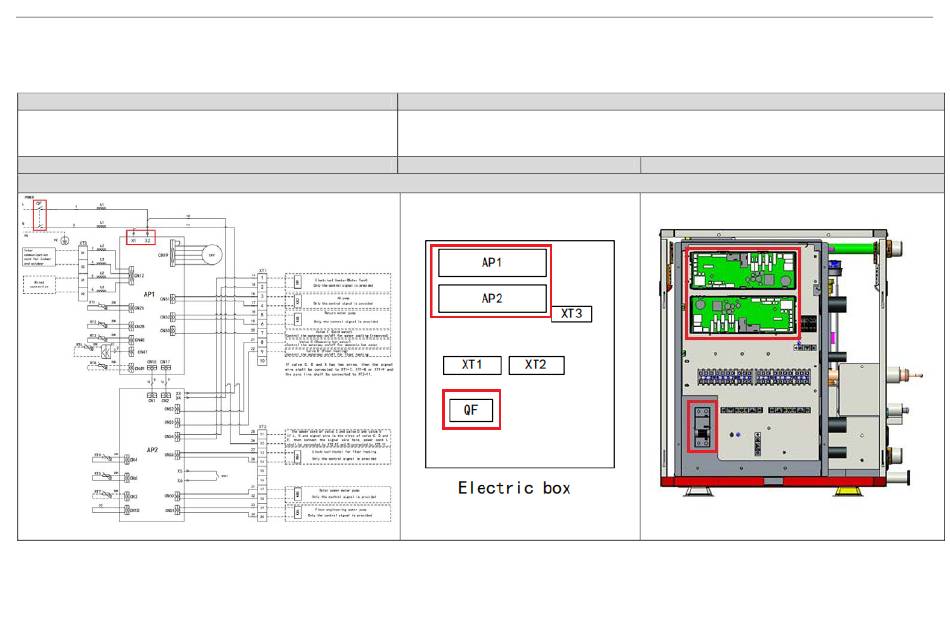950x640 pixels.
Task: Click the round motor symbol in the wiring diagram
Action: 211,255
